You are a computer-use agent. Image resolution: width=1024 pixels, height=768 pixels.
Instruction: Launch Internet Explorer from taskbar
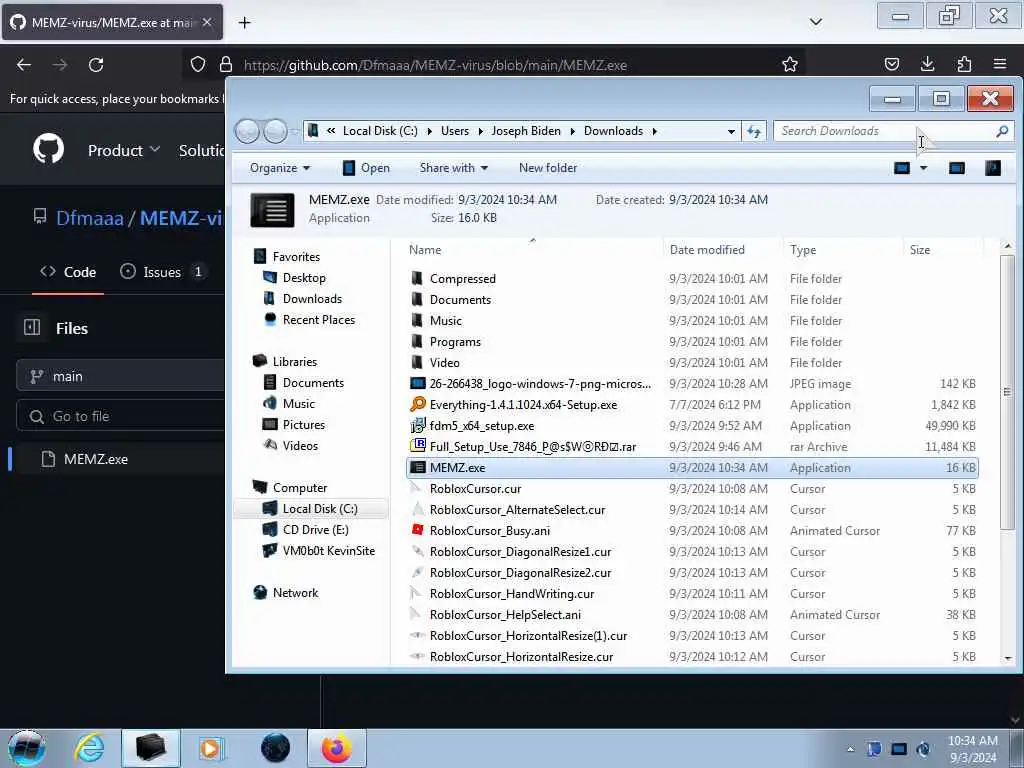pos(89,748)
